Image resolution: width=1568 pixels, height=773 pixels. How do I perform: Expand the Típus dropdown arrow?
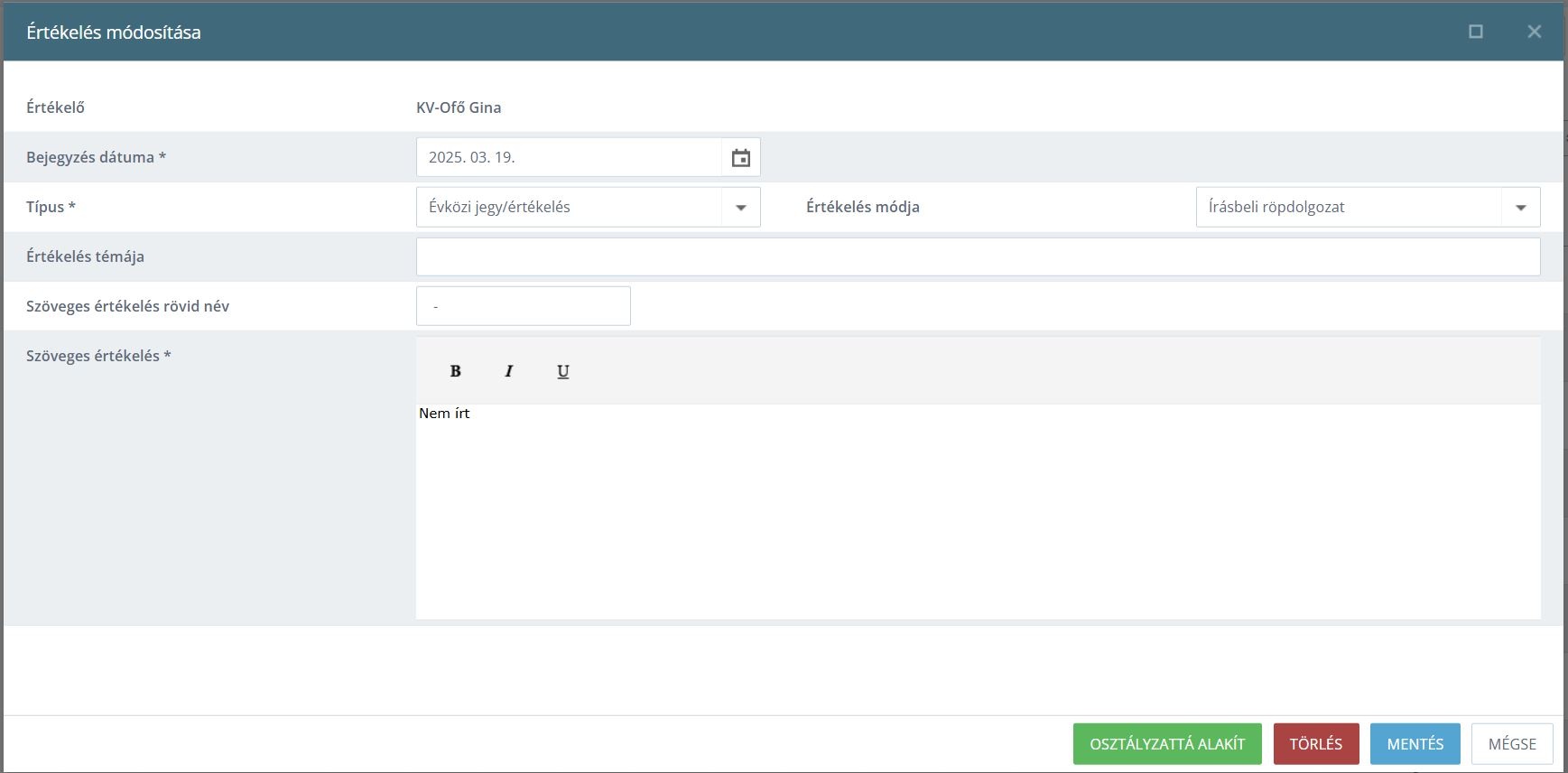[x=740, y=207]
